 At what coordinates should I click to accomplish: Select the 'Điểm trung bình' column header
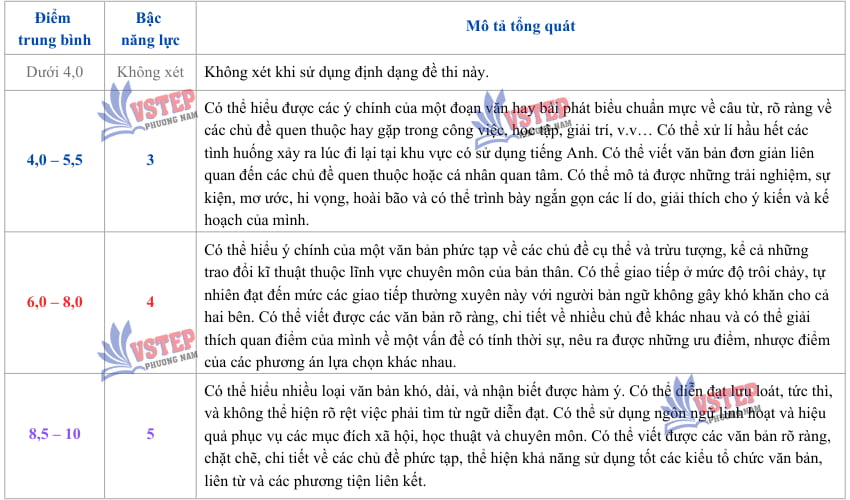click(53, 29)
